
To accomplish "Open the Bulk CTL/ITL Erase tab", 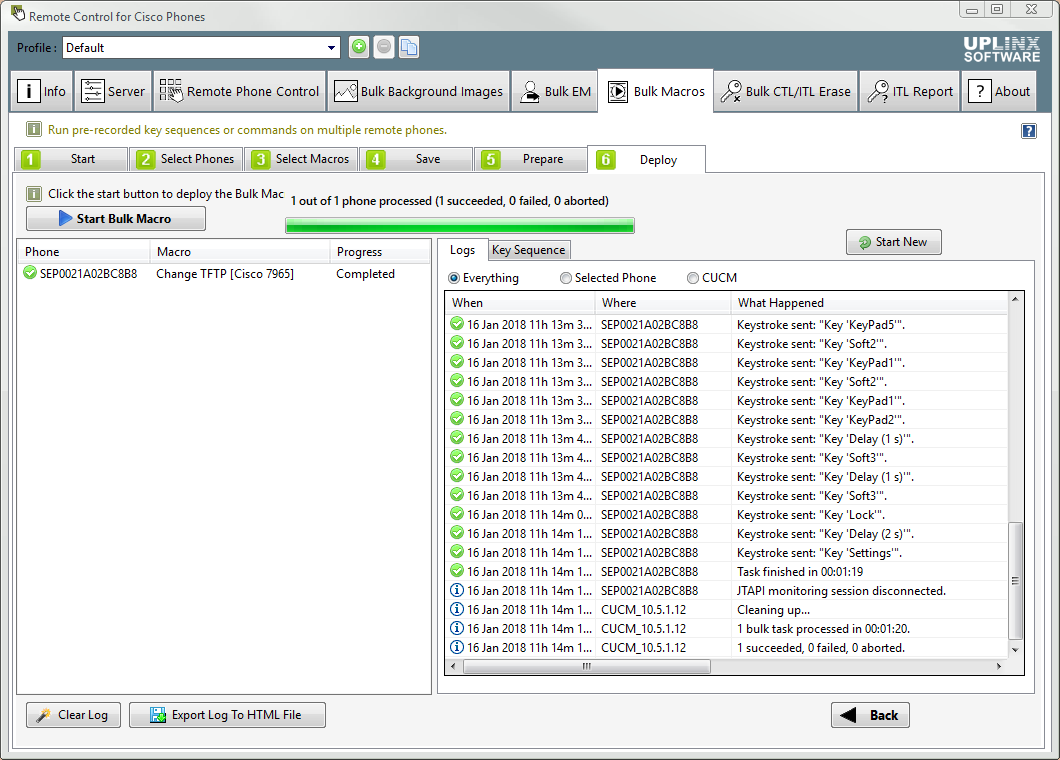I will [x=786, y=91].
